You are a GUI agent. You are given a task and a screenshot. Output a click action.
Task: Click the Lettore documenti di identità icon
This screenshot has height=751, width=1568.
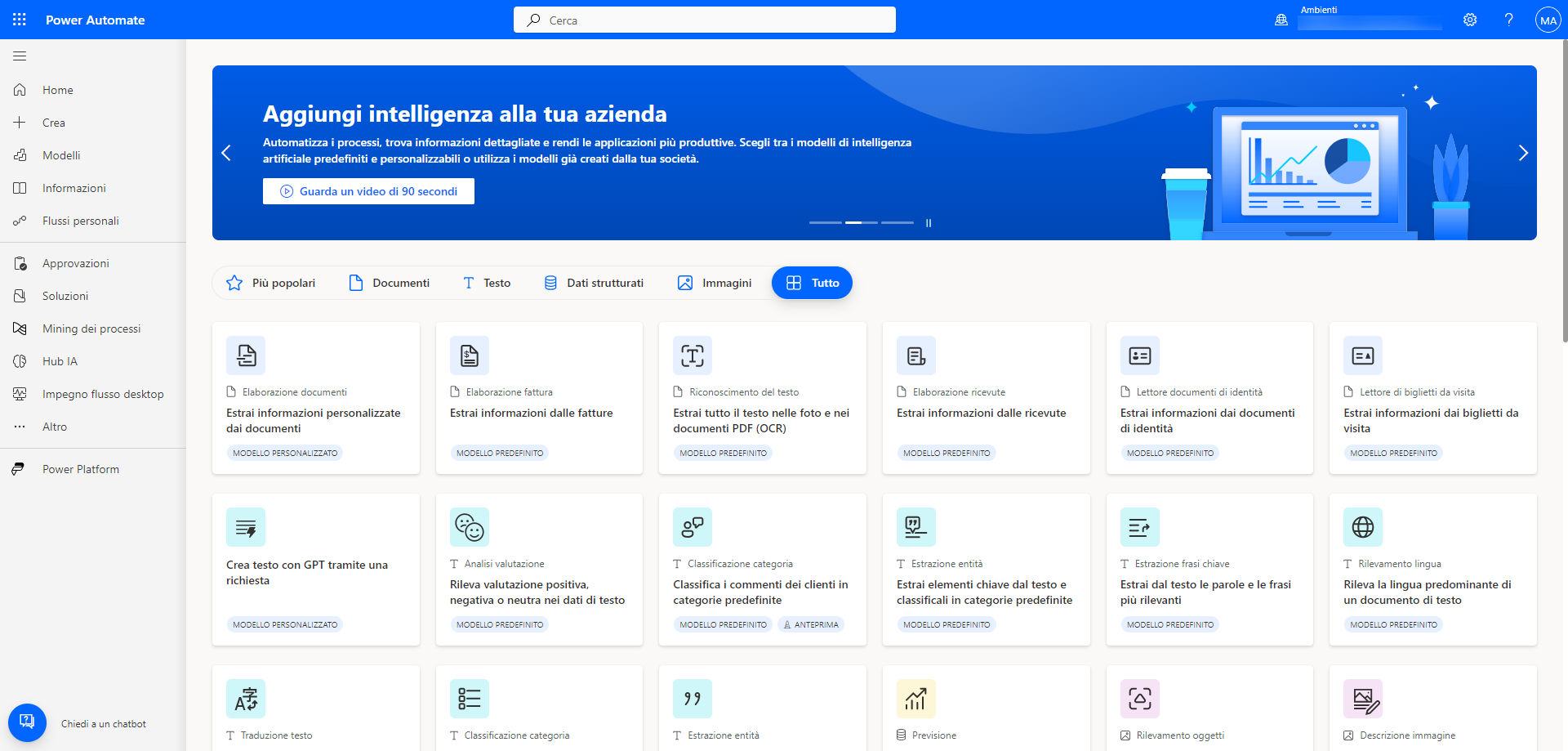pyautogui.click(x=1140, y=355)
